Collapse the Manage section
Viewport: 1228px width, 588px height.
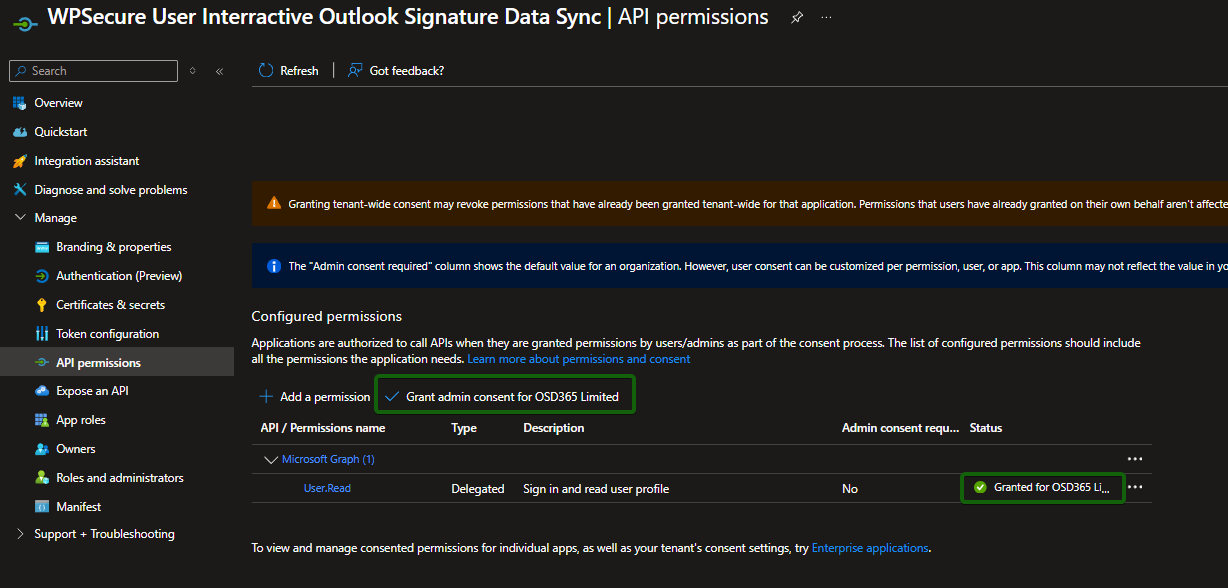pyautogui.click(x=21, y=218)
